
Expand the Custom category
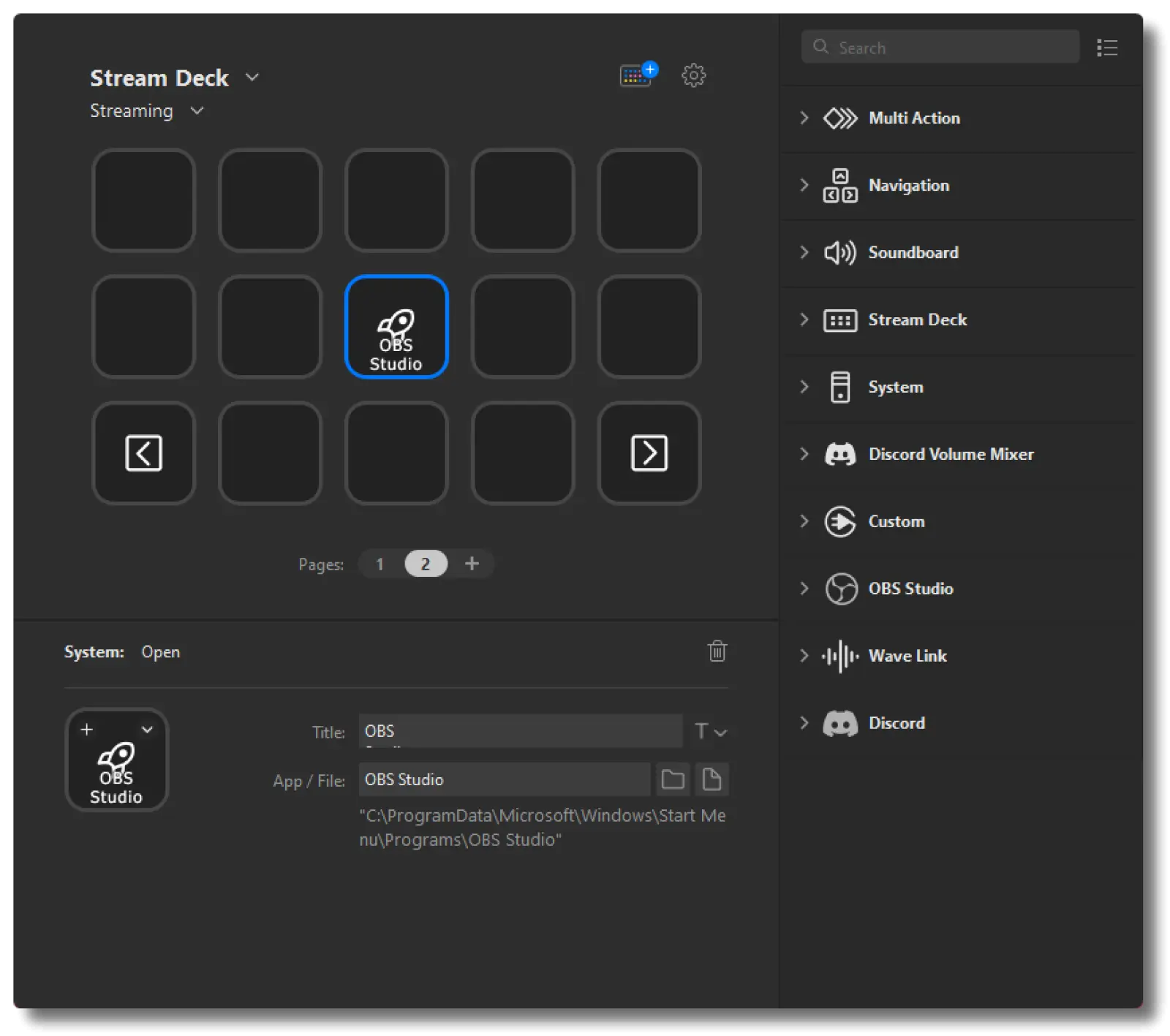point(804,521)
